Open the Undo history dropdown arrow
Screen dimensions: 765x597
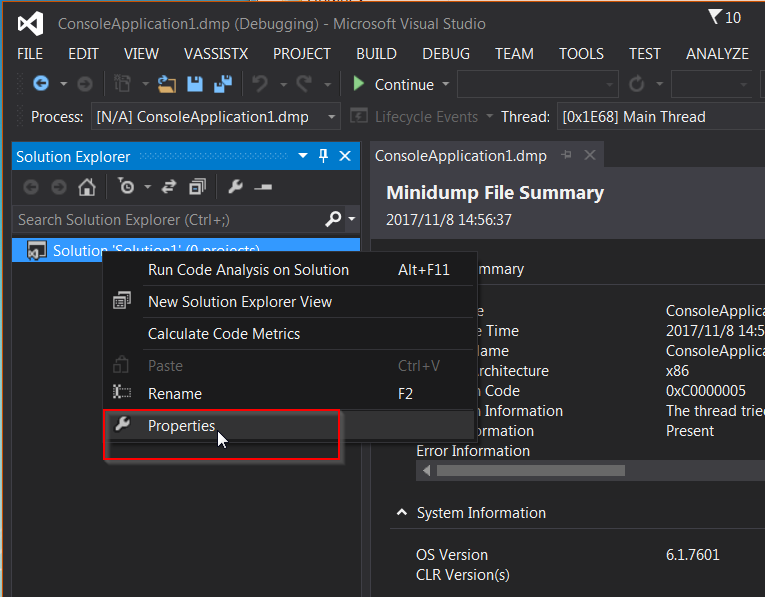(x=283, y=84)
